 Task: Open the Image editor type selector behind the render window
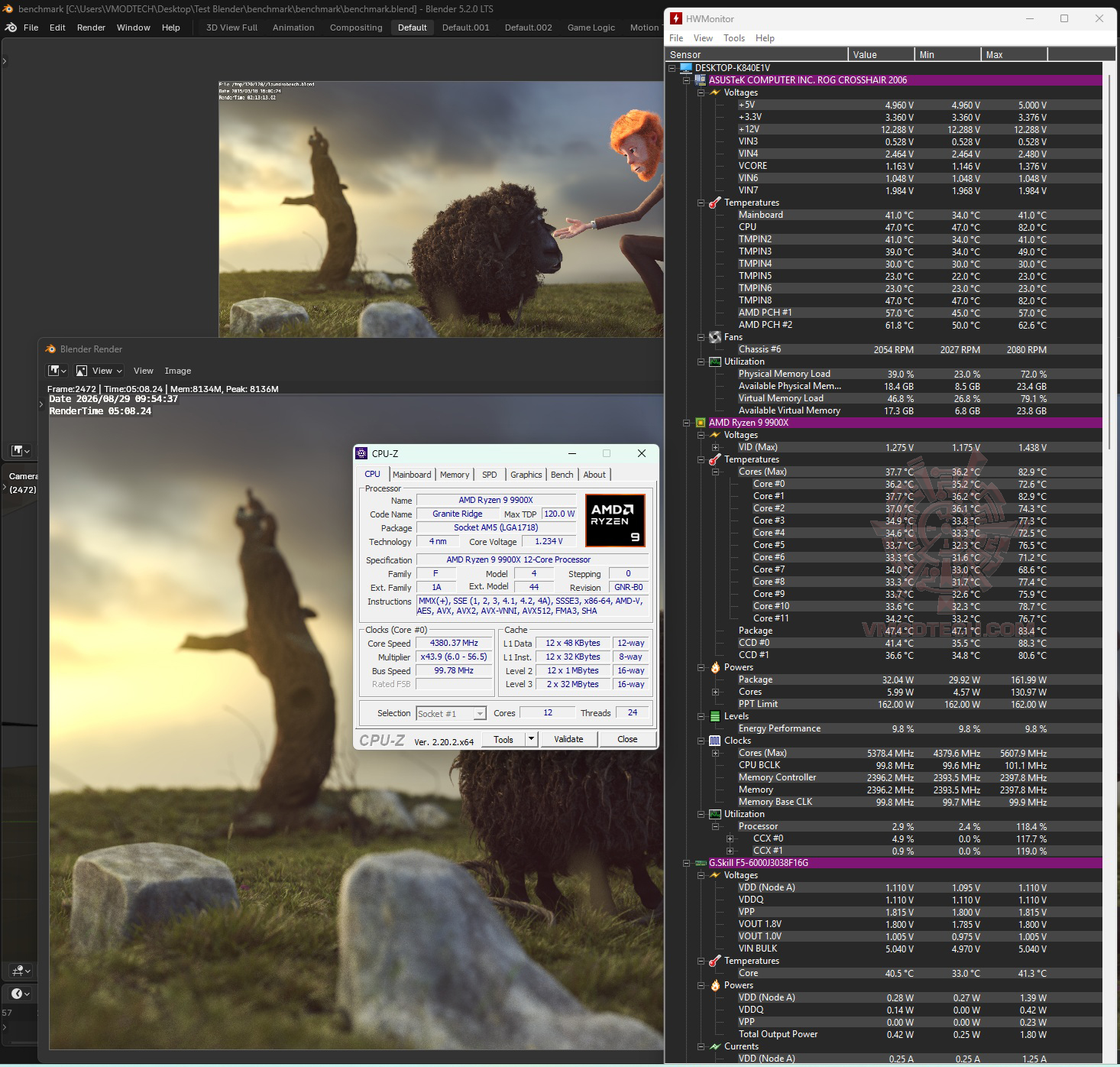(x=20, y=451)
